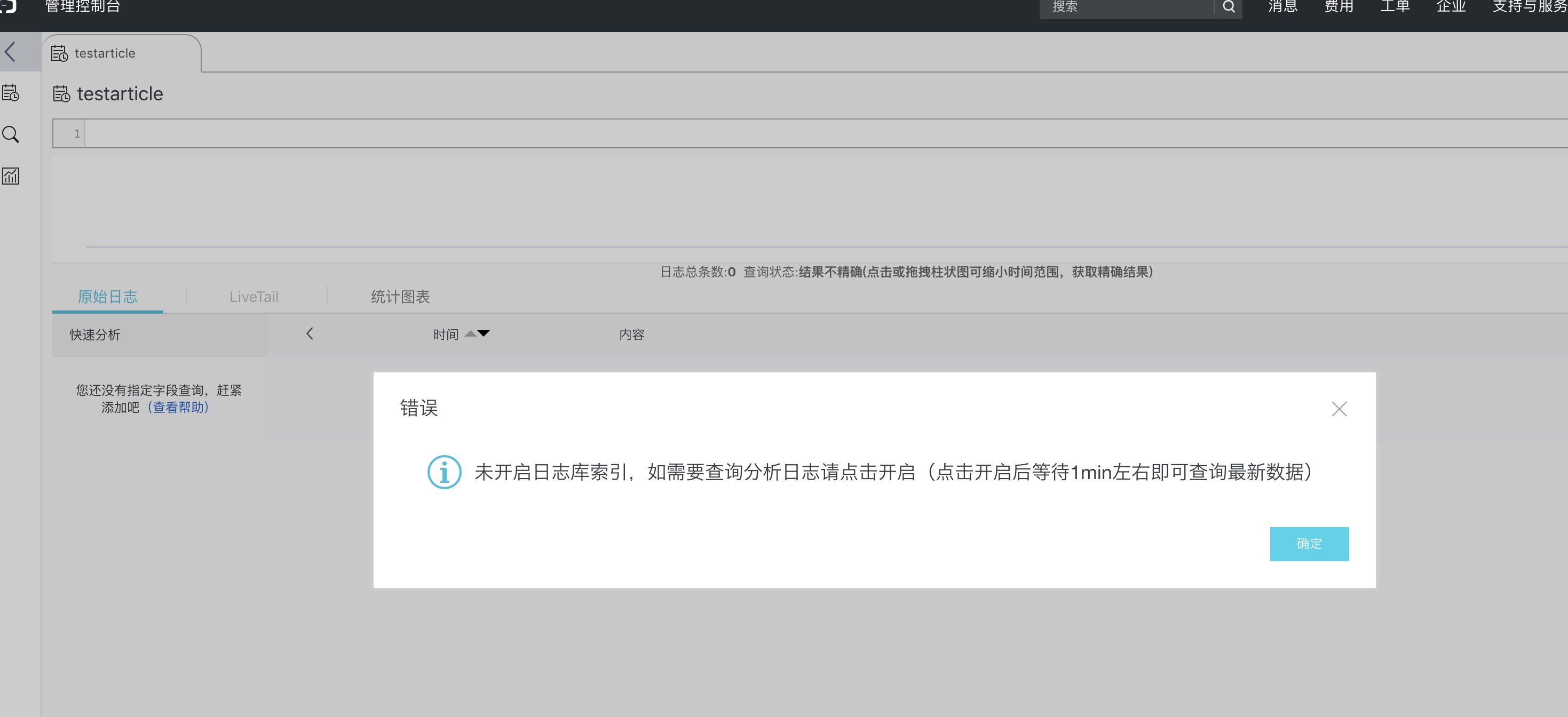1568x717 pixels.
Task: Collapse the quick analysis panel chevron
Action: 309,333
